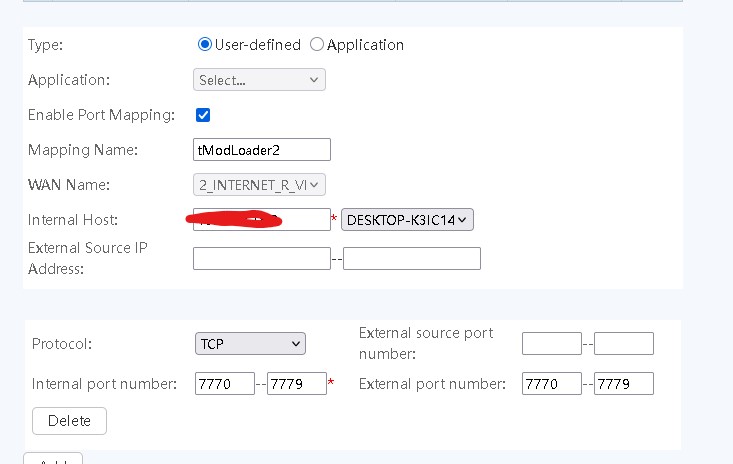The width and height of the screenshot is (733, 464).
Task: Click the external port end field 7779
Action: click(x=624, y=383)
